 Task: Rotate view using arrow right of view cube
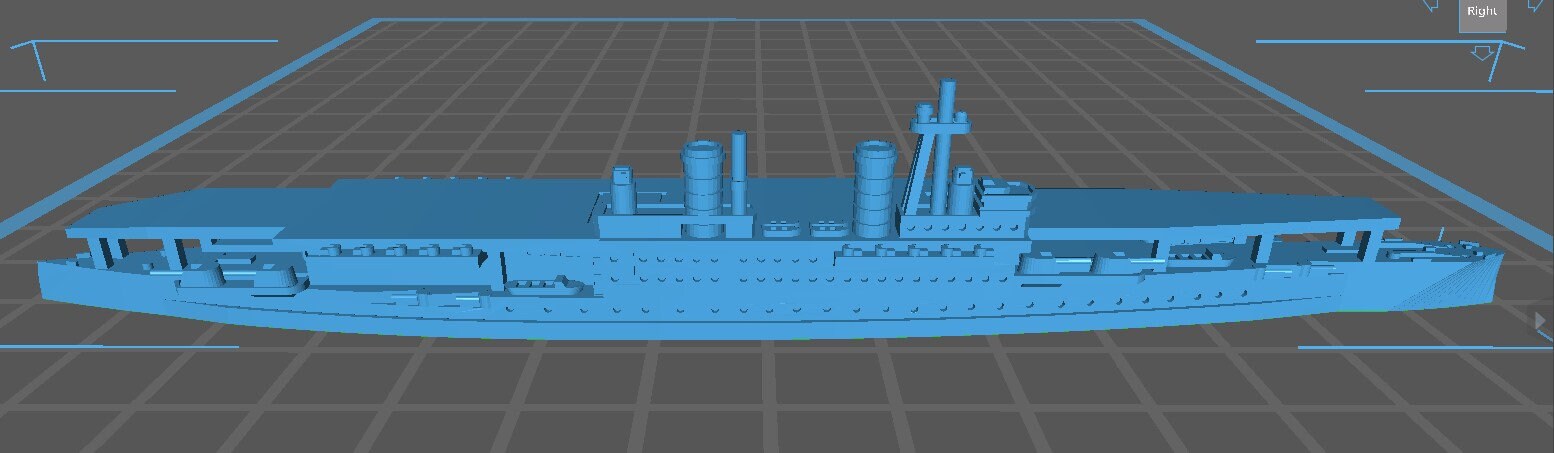[1535, 6]
